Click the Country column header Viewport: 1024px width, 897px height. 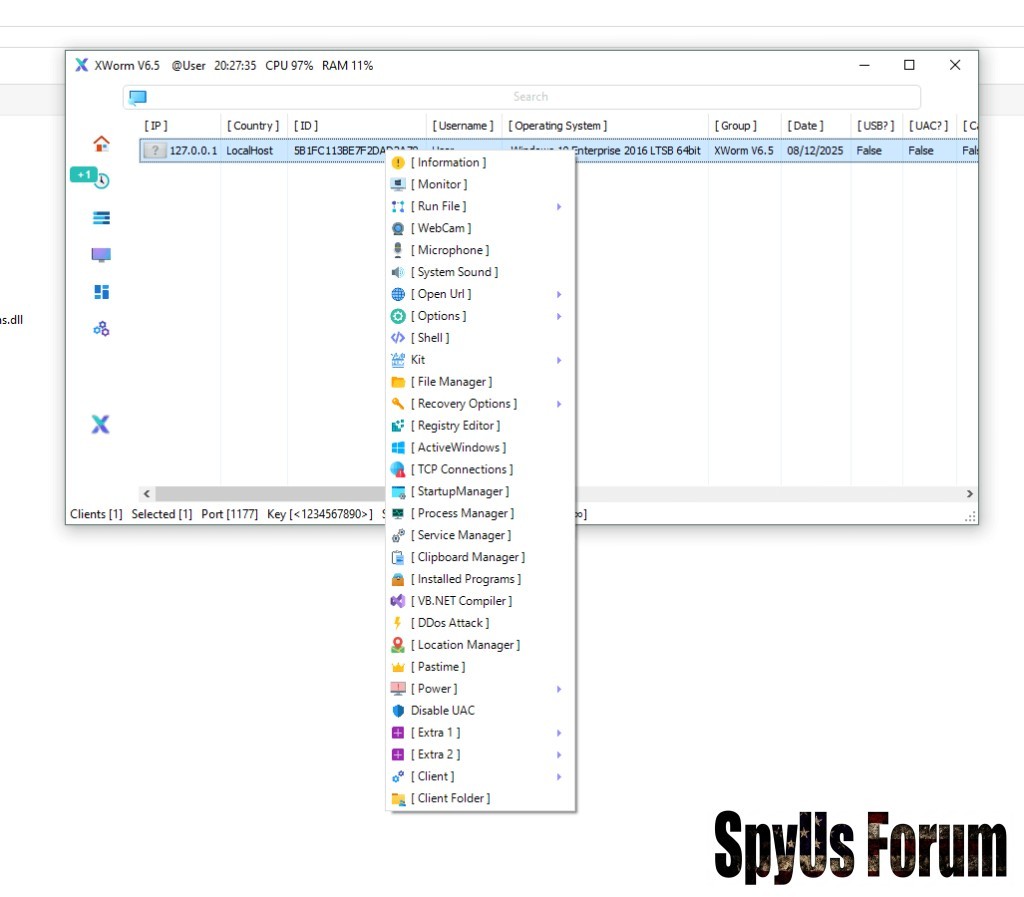[x=253, y=126]
